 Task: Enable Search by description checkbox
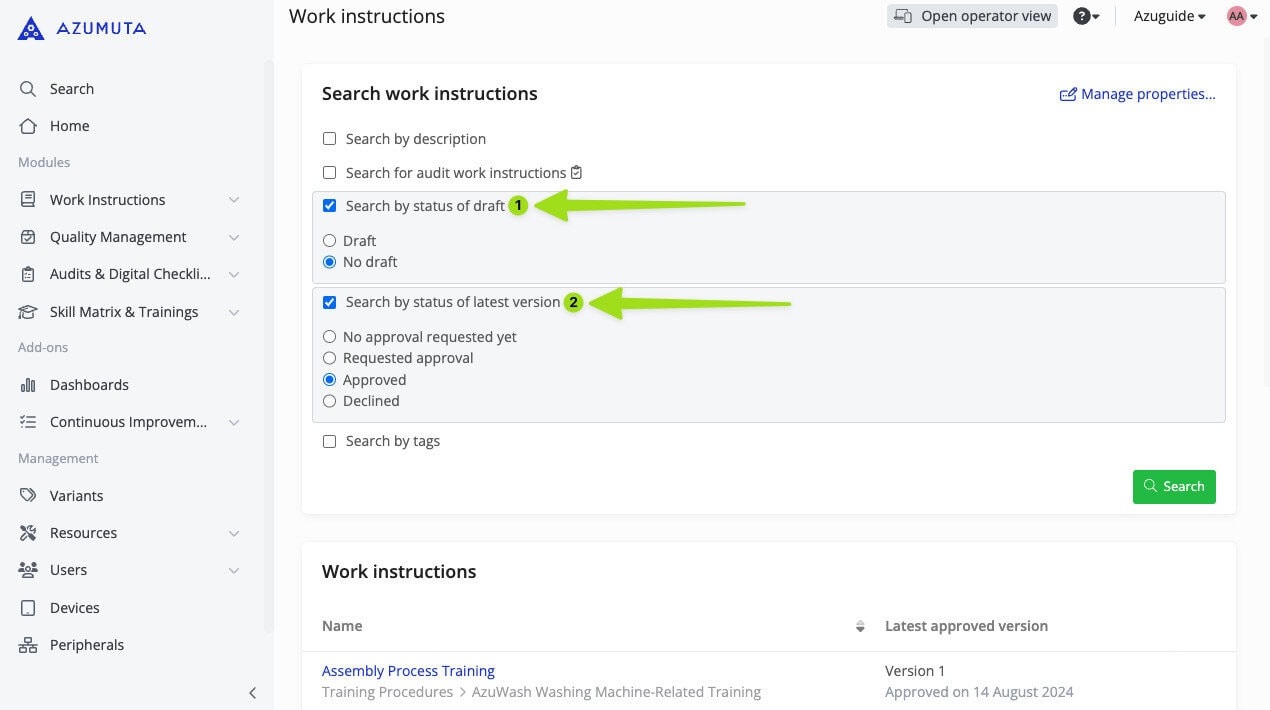(329, 139)
